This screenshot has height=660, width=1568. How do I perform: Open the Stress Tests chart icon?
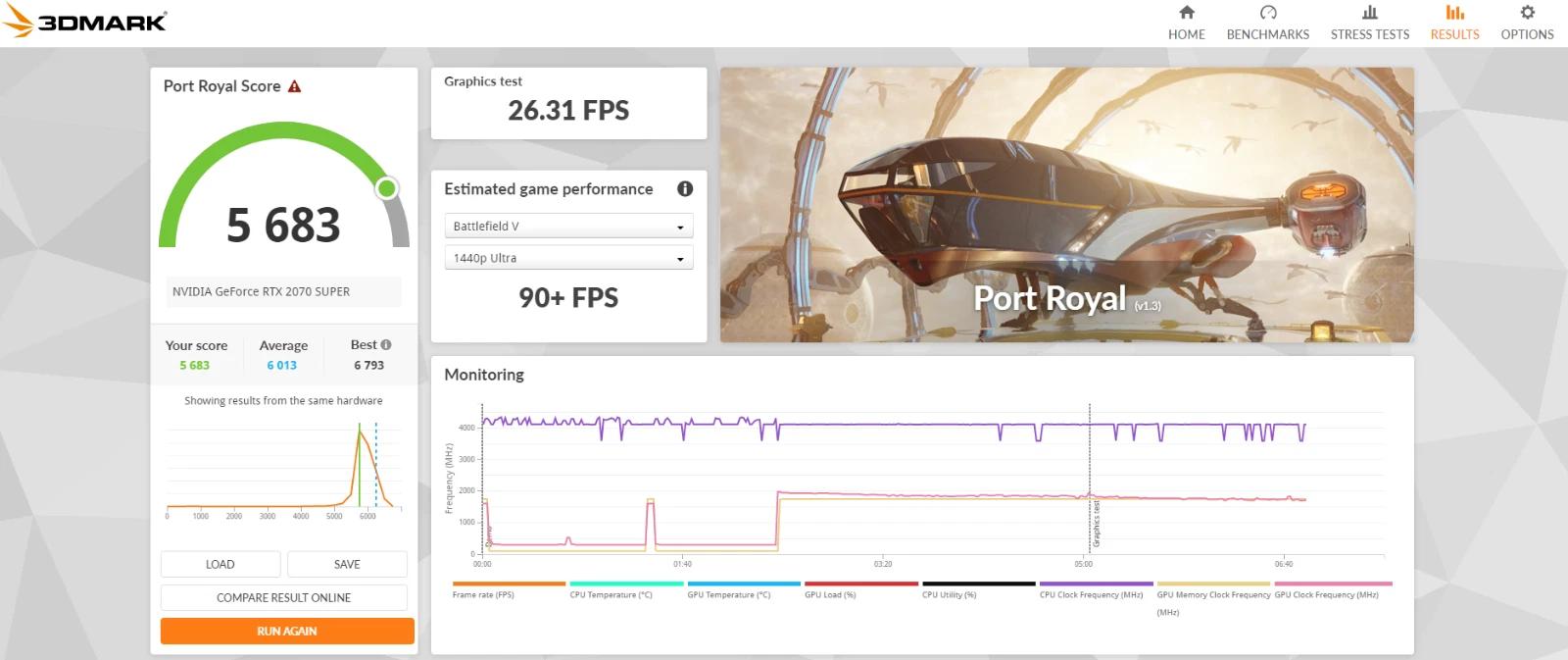point(1370,12)
